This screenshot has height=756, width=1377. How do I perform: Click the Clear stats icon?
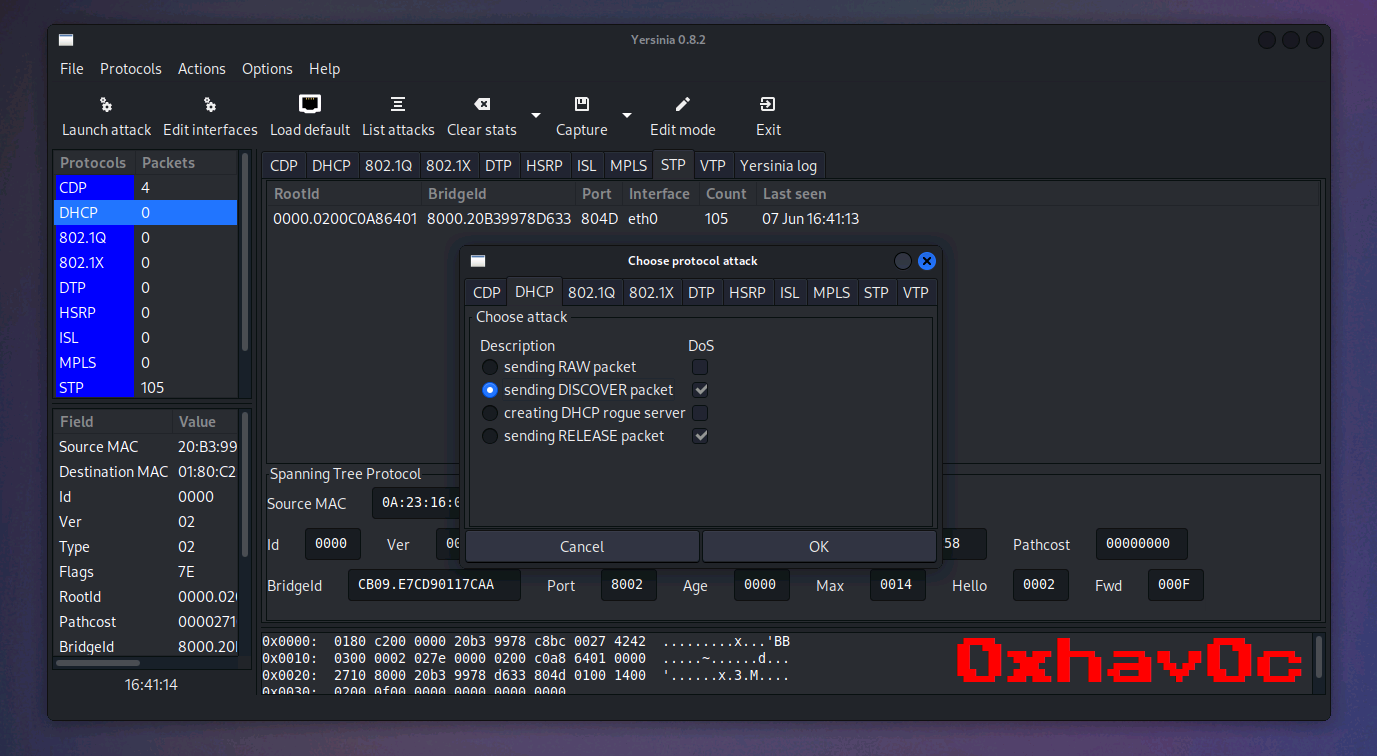point(482,105)
